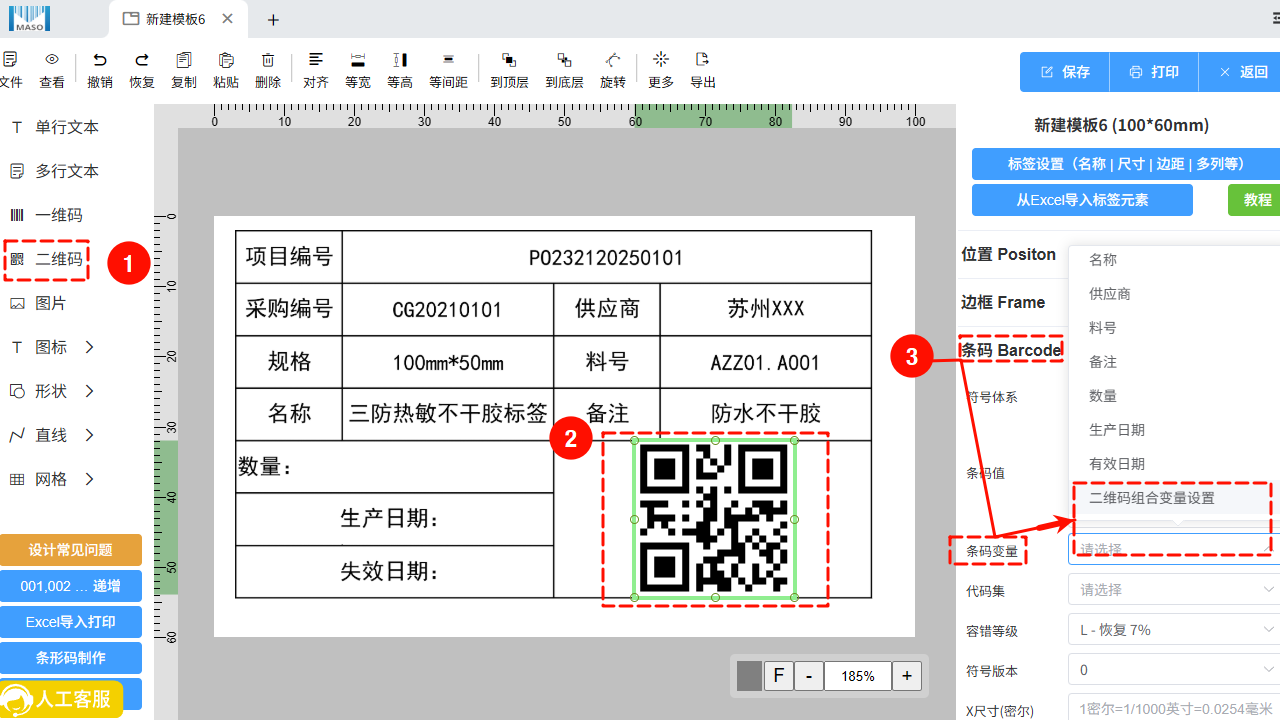
Task: Zoom in with the plus button
Action: click(x=906, y=676)
